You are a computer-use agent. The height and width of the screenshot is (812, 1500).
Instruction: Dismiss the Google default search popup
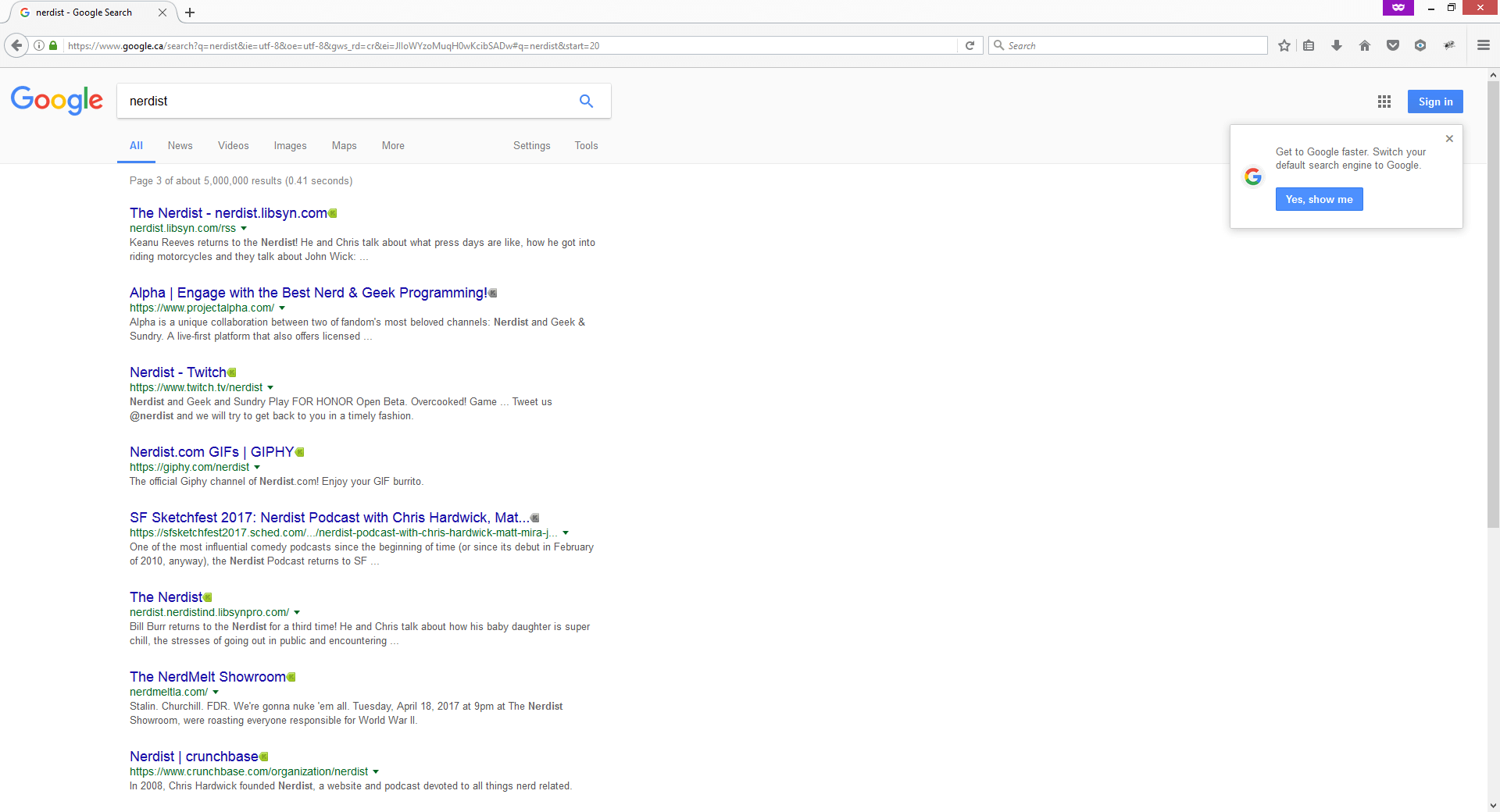[x=1449, y=139]
